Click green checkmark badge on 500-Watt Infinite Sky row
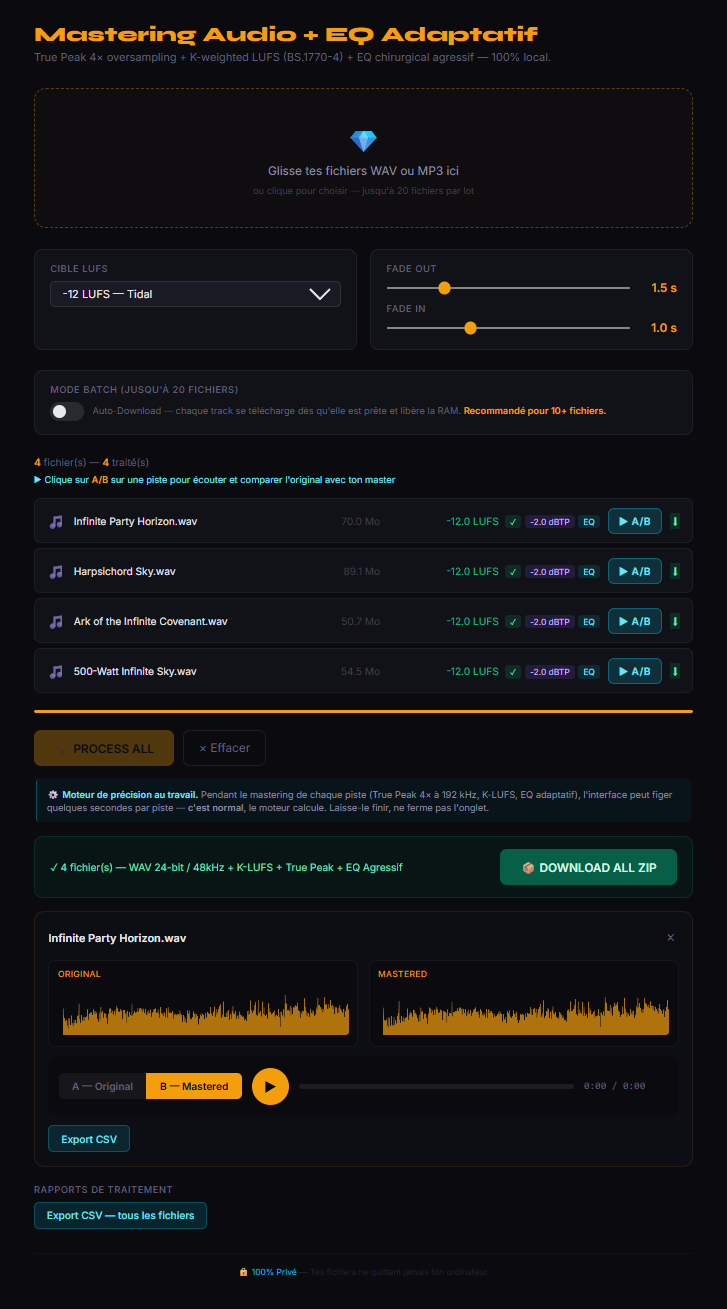This screenshot has width=727, height=1309. (512, 671)
